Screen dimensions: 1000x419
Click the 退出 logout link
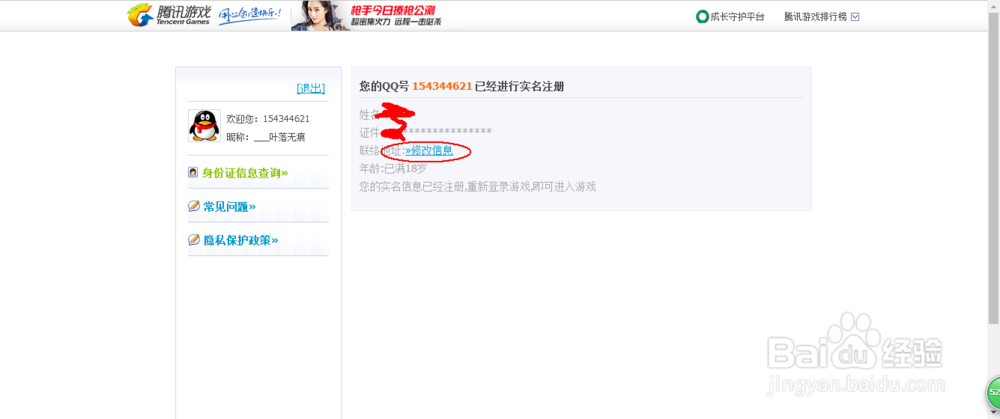pyautogui.click(x=311, y=89)
